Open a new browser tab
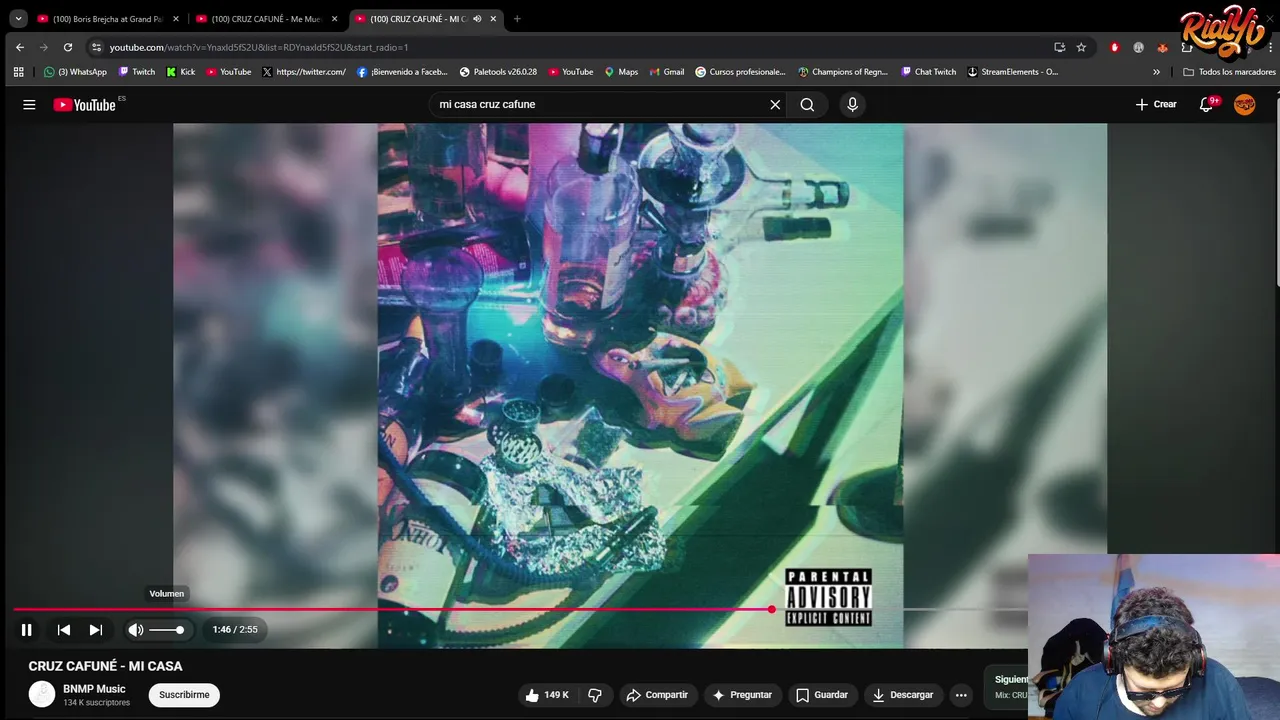Screen dimensions: 1280x720 (517, 19)
